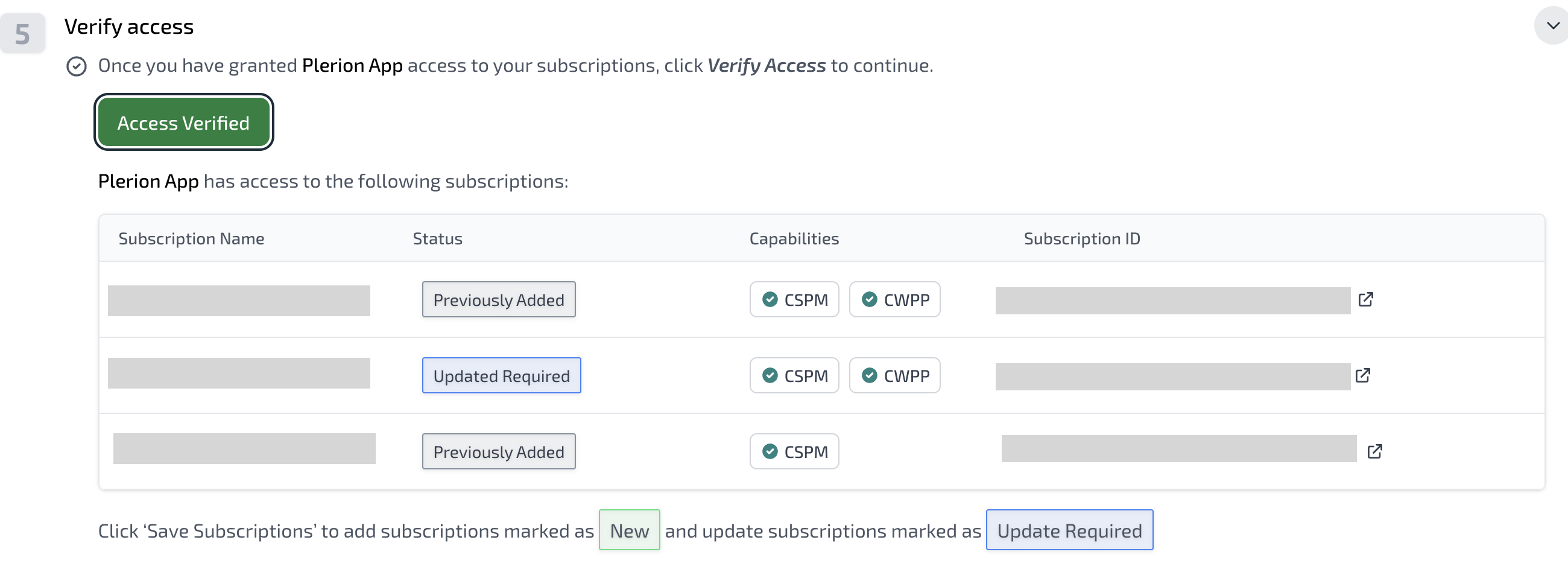Viewport: 1568px width, 578px height.
Task: Click third row Previously Added badge
Action: (x=499, y=452)
